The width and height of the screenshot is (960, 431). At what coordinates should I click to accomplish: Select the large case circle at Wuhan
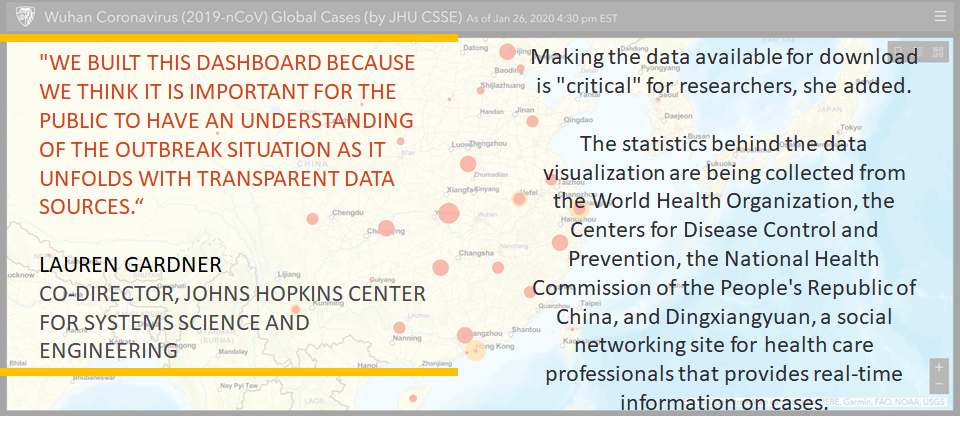click(449, 213)
